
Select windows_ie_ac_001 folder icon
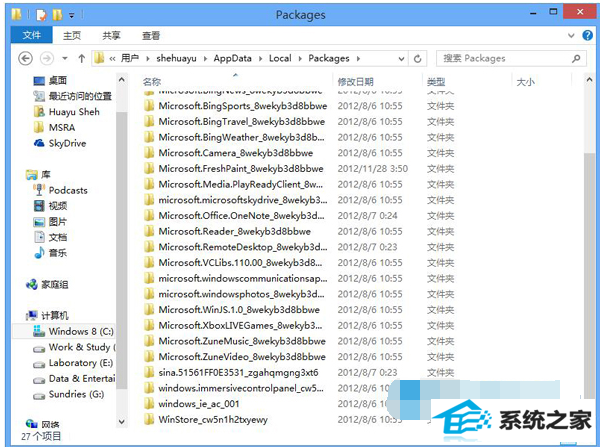pyautogui.click(x=149, y=404)
